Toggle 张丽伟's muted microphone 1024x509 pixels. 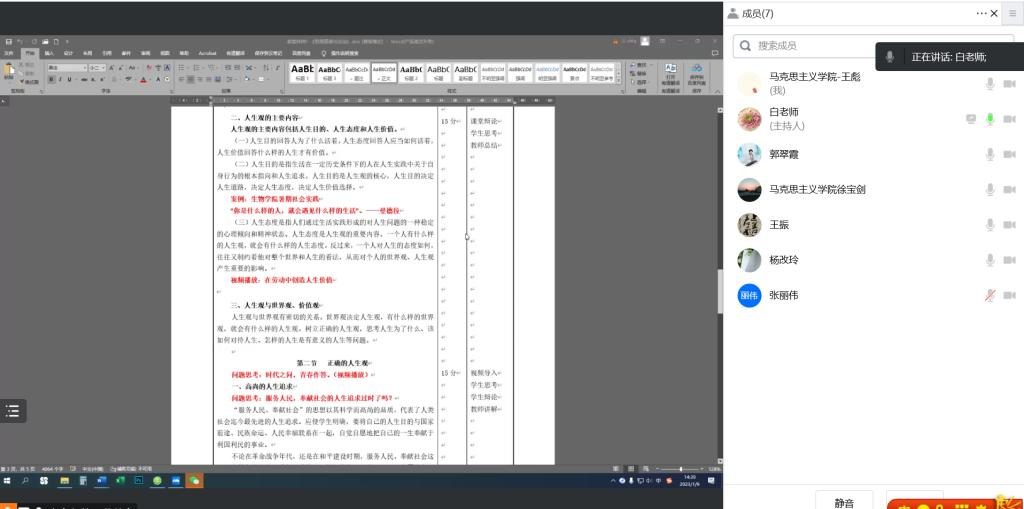tap(990, 296)
